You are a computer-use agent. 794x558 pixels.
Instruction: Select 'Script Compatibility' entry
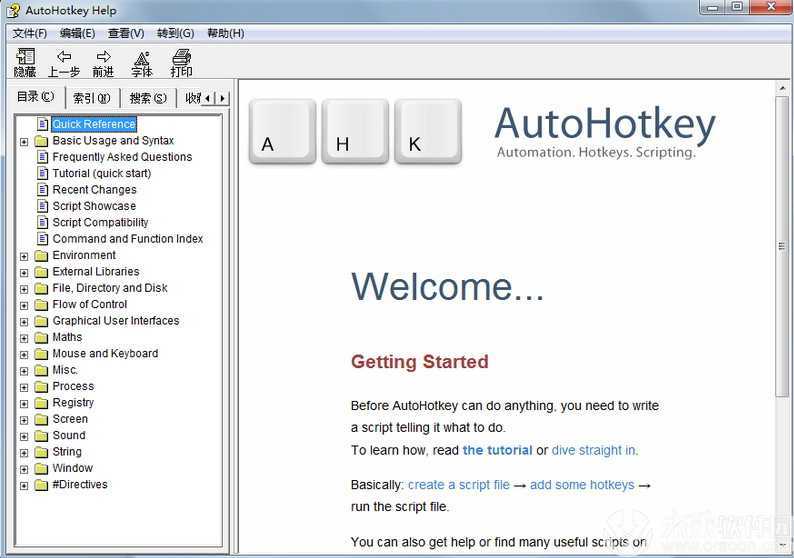click(100, 222)
